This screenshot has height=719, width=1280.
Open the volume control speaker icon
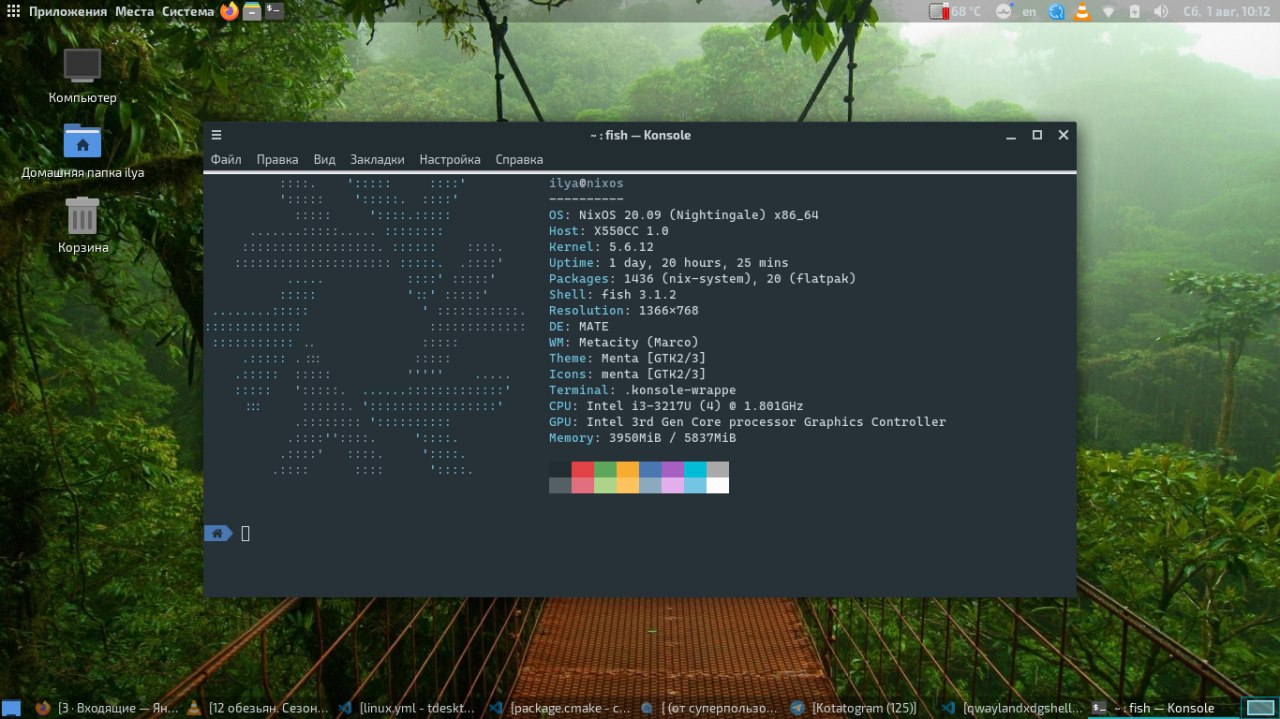tap(1161, 11)
